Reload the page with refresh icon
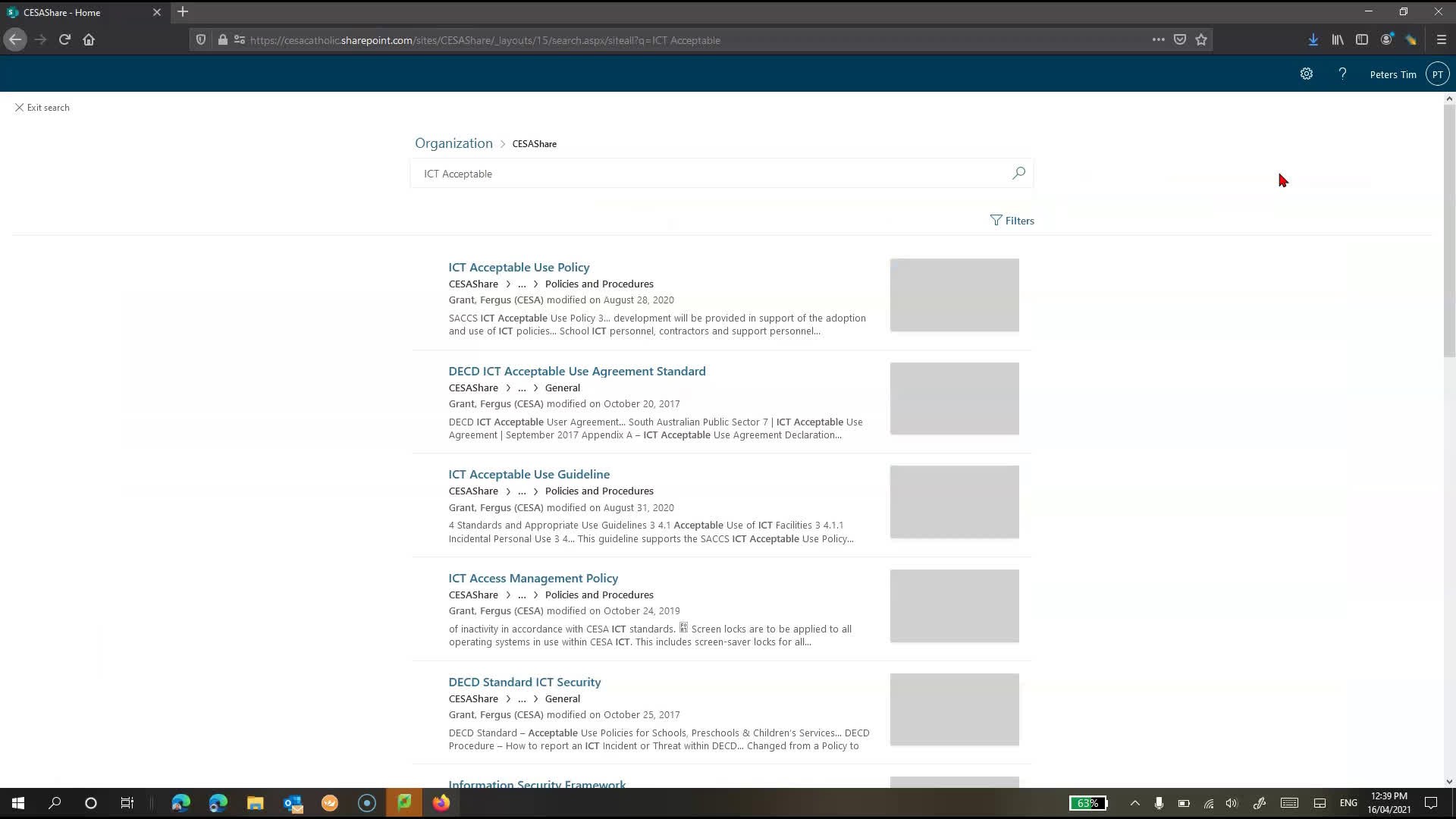 pyautogui.click(x=64, y=40)
